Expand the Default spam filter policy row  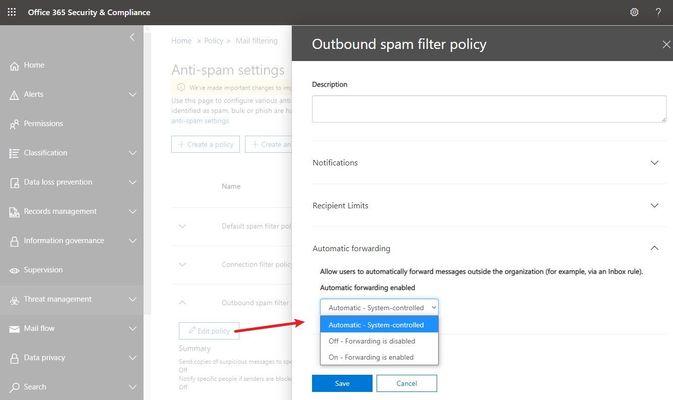(182, 226)
